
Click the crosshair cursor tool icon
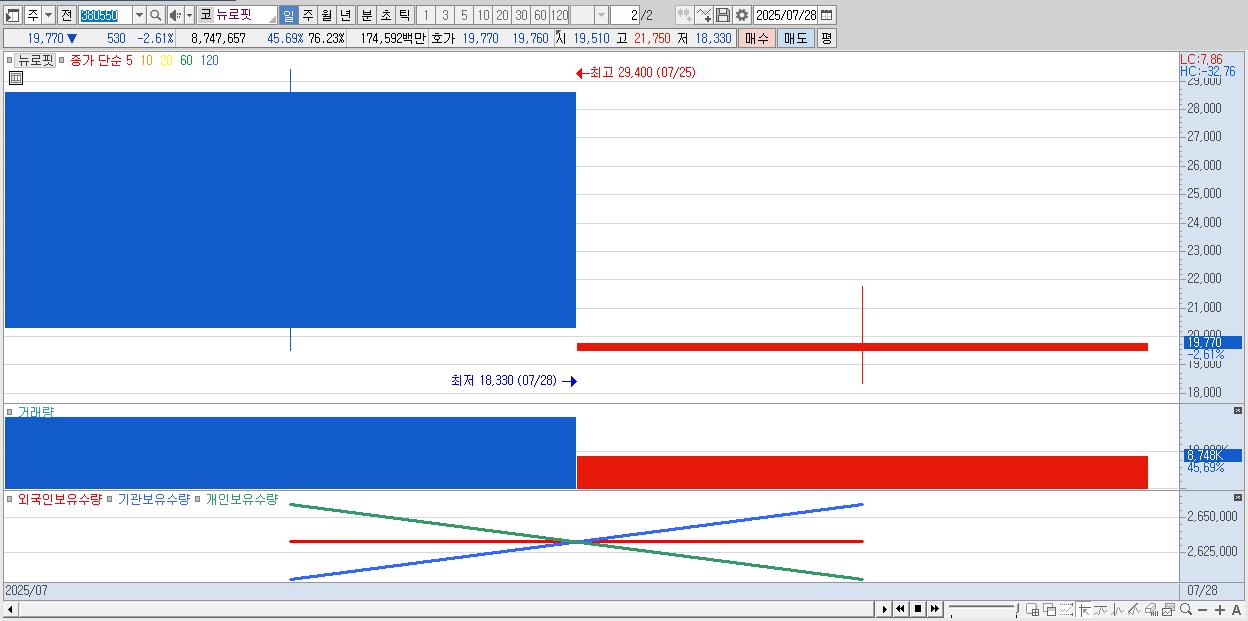pyautogui.click(x=1084, y=609)
